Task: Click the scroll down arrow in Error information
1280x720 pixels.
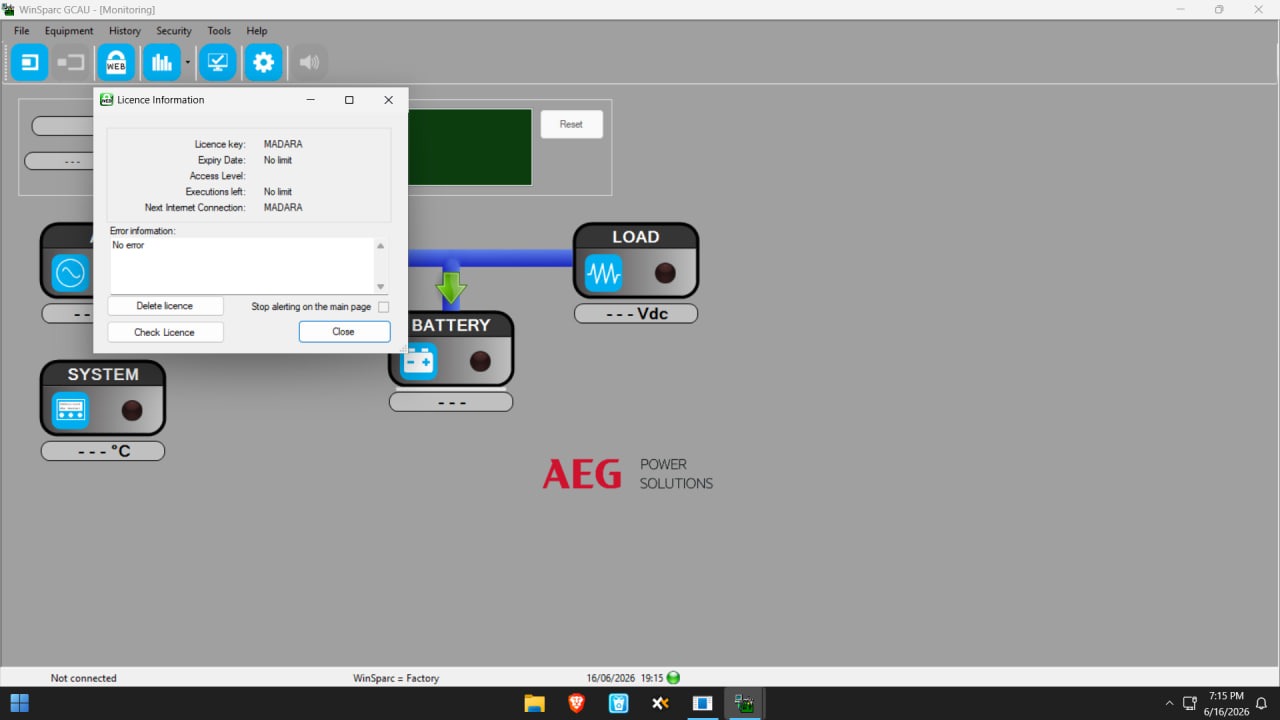Action: pos(380,287)
